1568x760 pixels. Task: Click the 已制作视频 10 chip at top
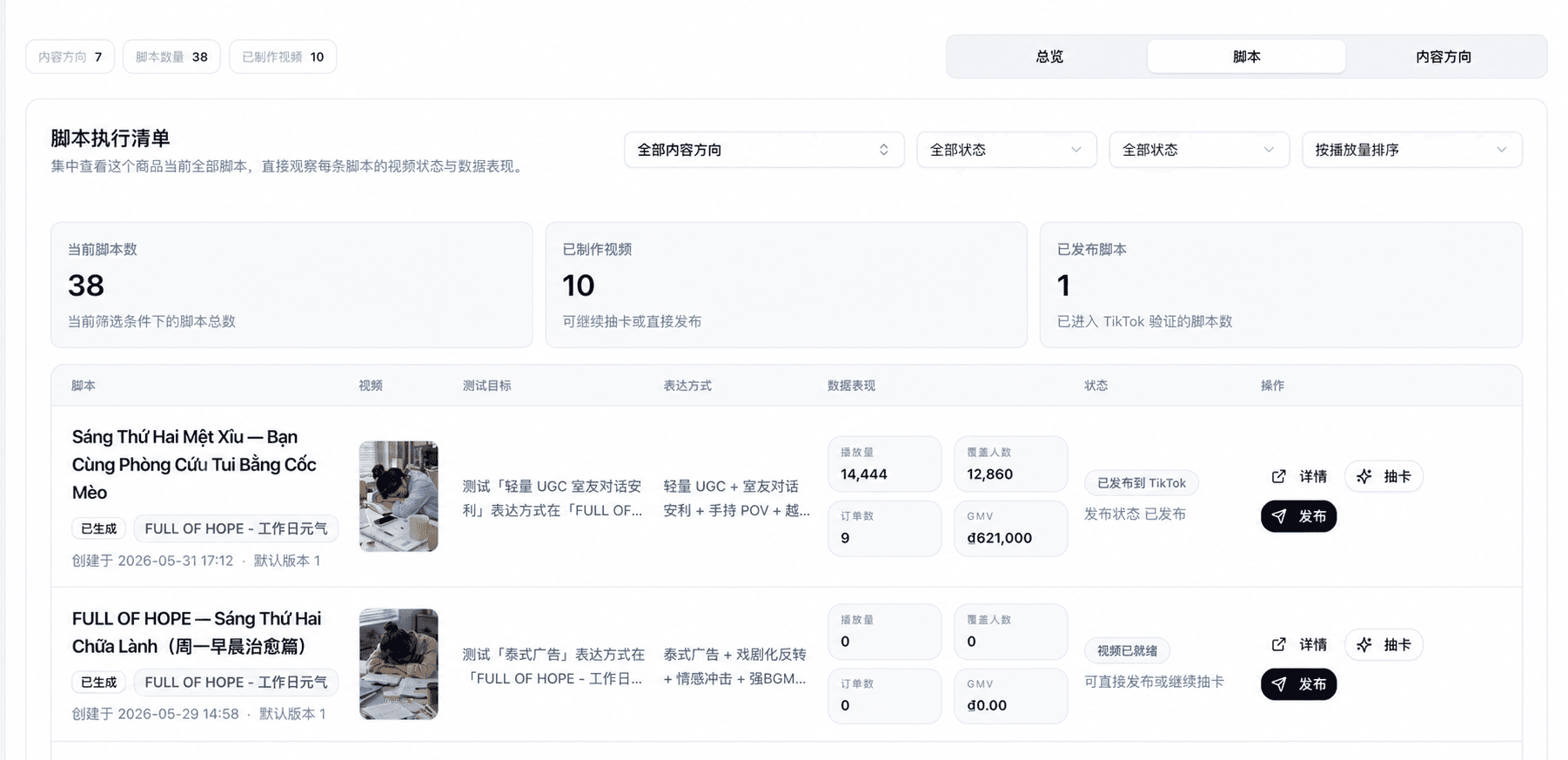(283, 57)
